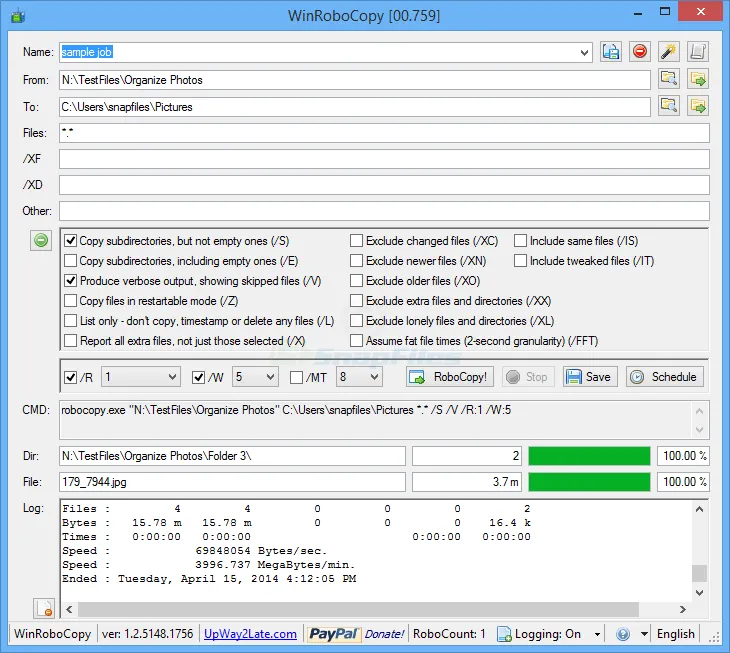
Task: Click the log scroll right arrow
Action: pyautogui.click(x=683, y=609)
